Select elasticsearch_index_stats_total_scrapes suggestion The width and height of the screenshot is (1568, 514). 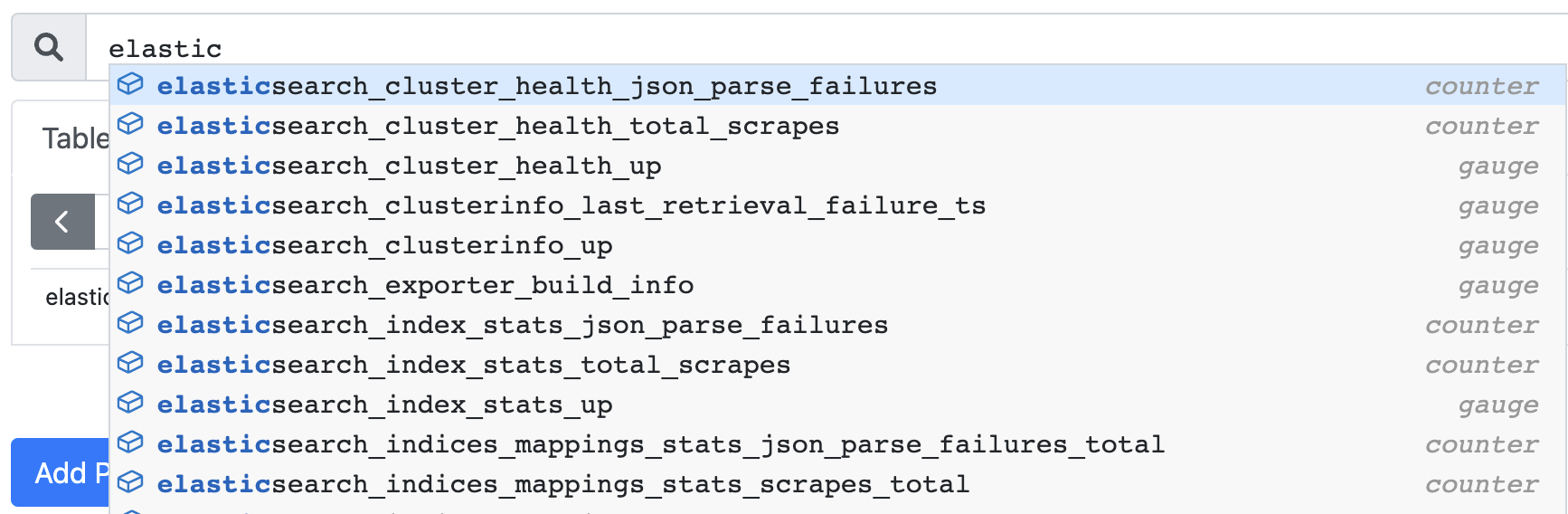pyautogui.click(x=837, y=365)
